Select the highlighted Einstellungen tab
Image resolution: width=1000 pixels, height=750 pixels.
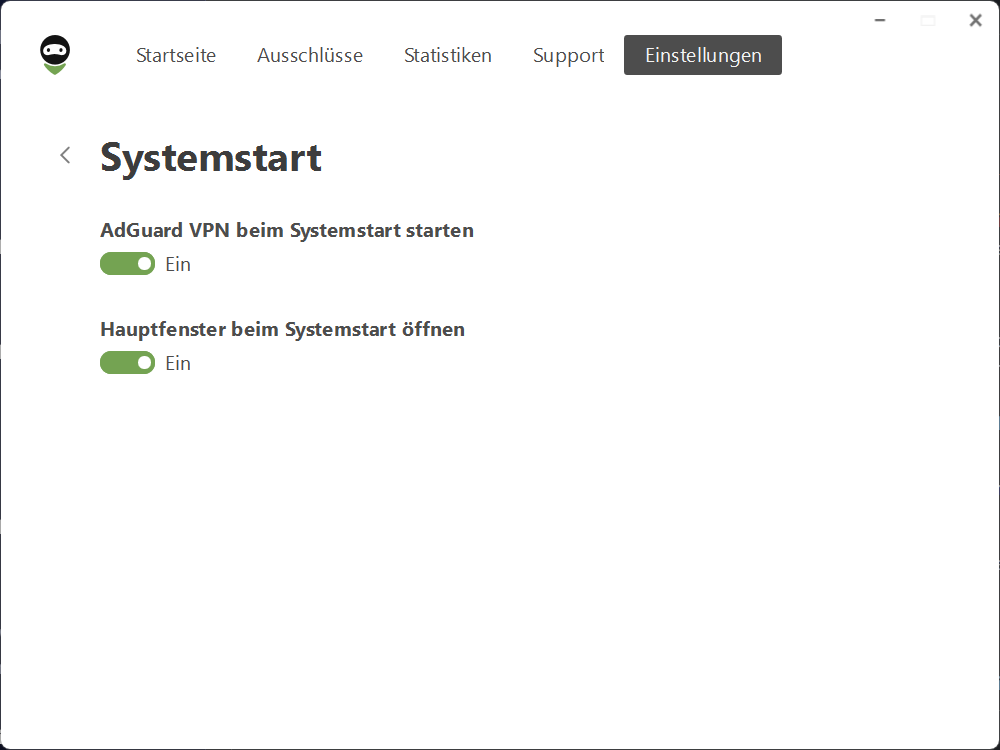pos(702,55)
